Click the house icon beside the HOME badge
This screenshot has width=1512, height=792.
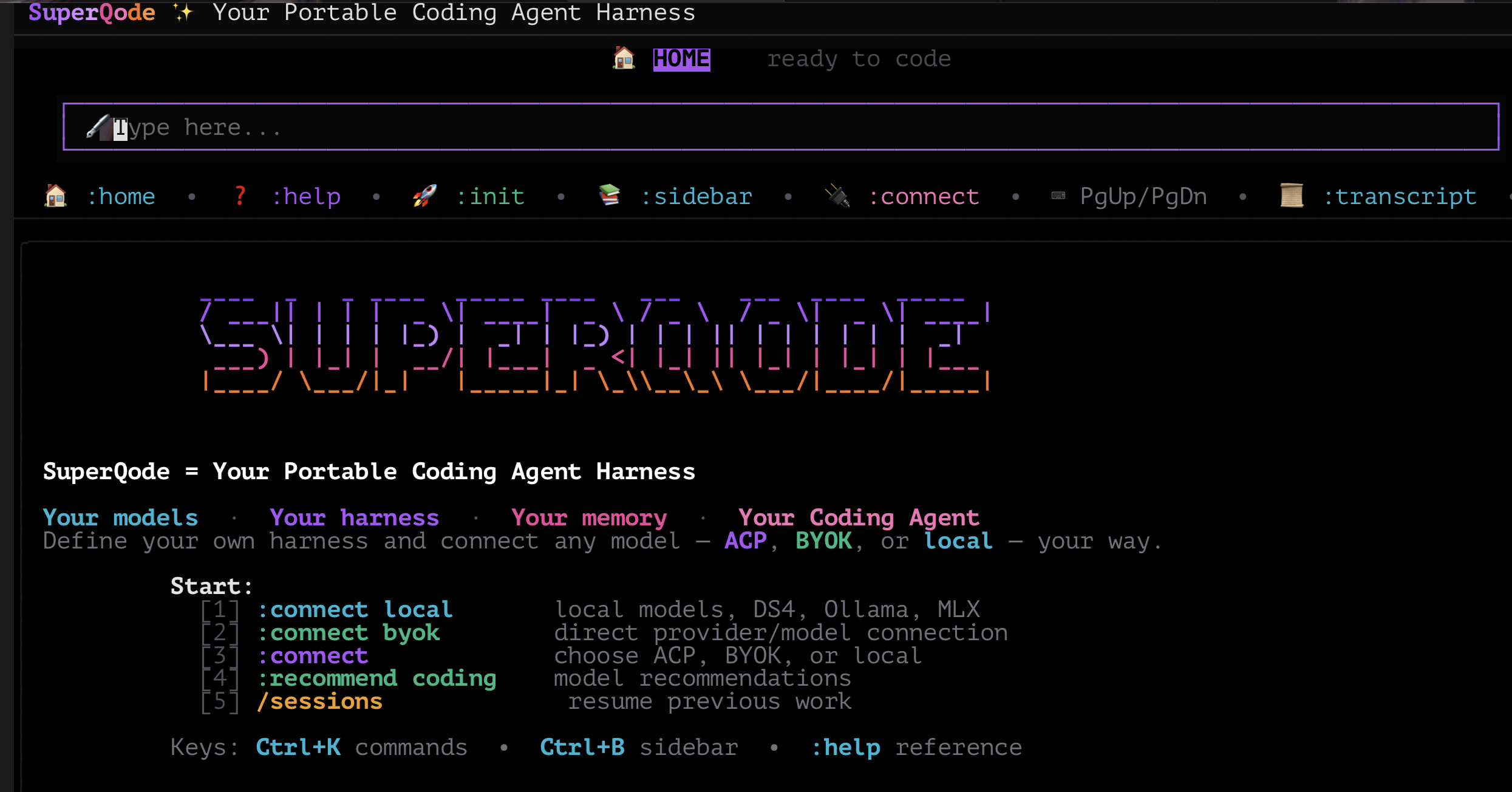(x=624, y=58)
